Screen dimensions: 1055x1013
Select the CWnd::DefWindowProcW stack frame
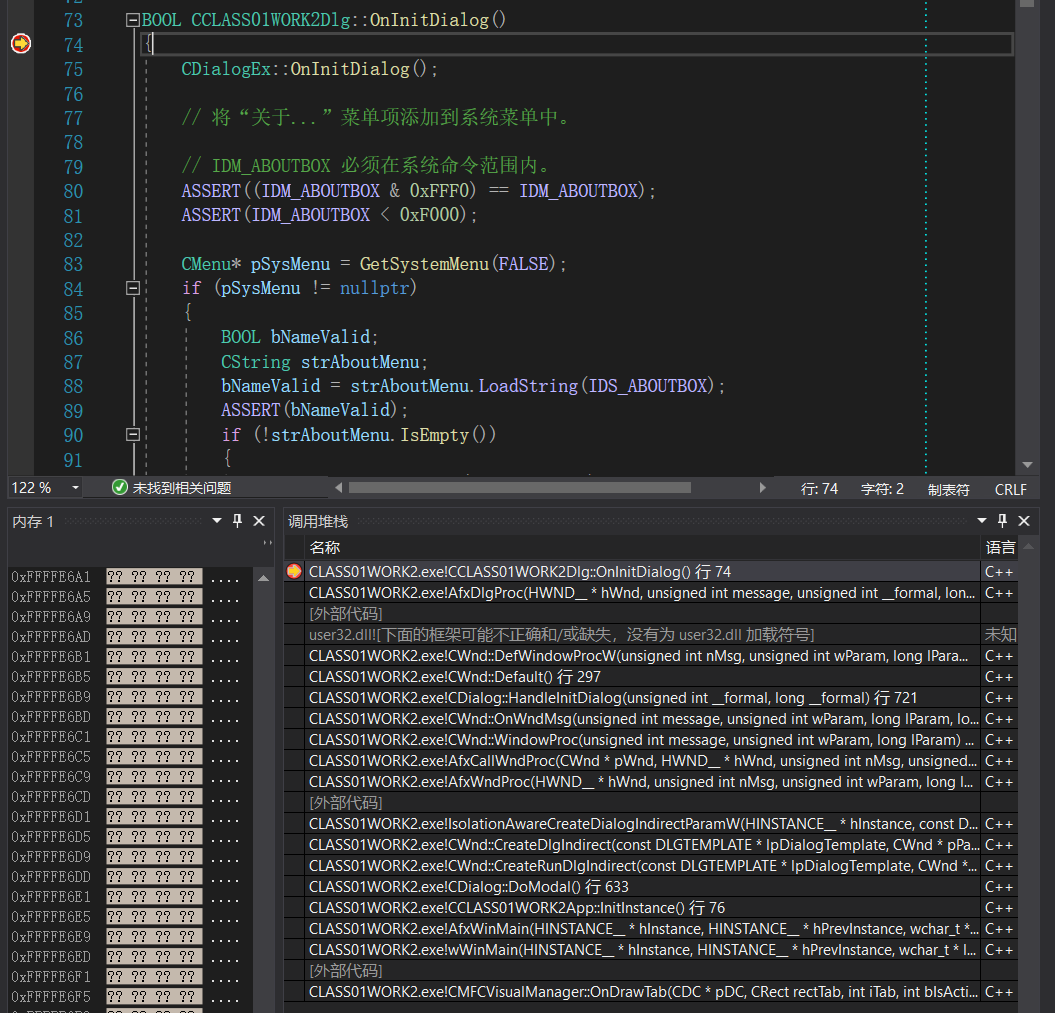[643, 656]
